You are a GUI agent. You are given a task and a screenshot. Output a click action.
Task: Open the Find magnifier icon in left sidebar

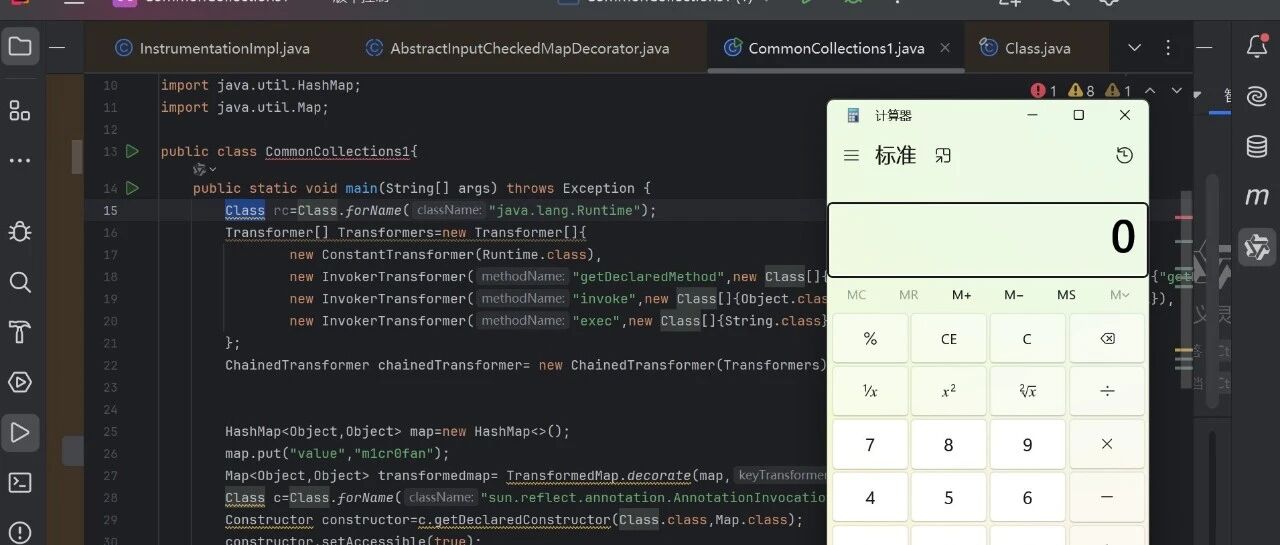coord(20,283)
